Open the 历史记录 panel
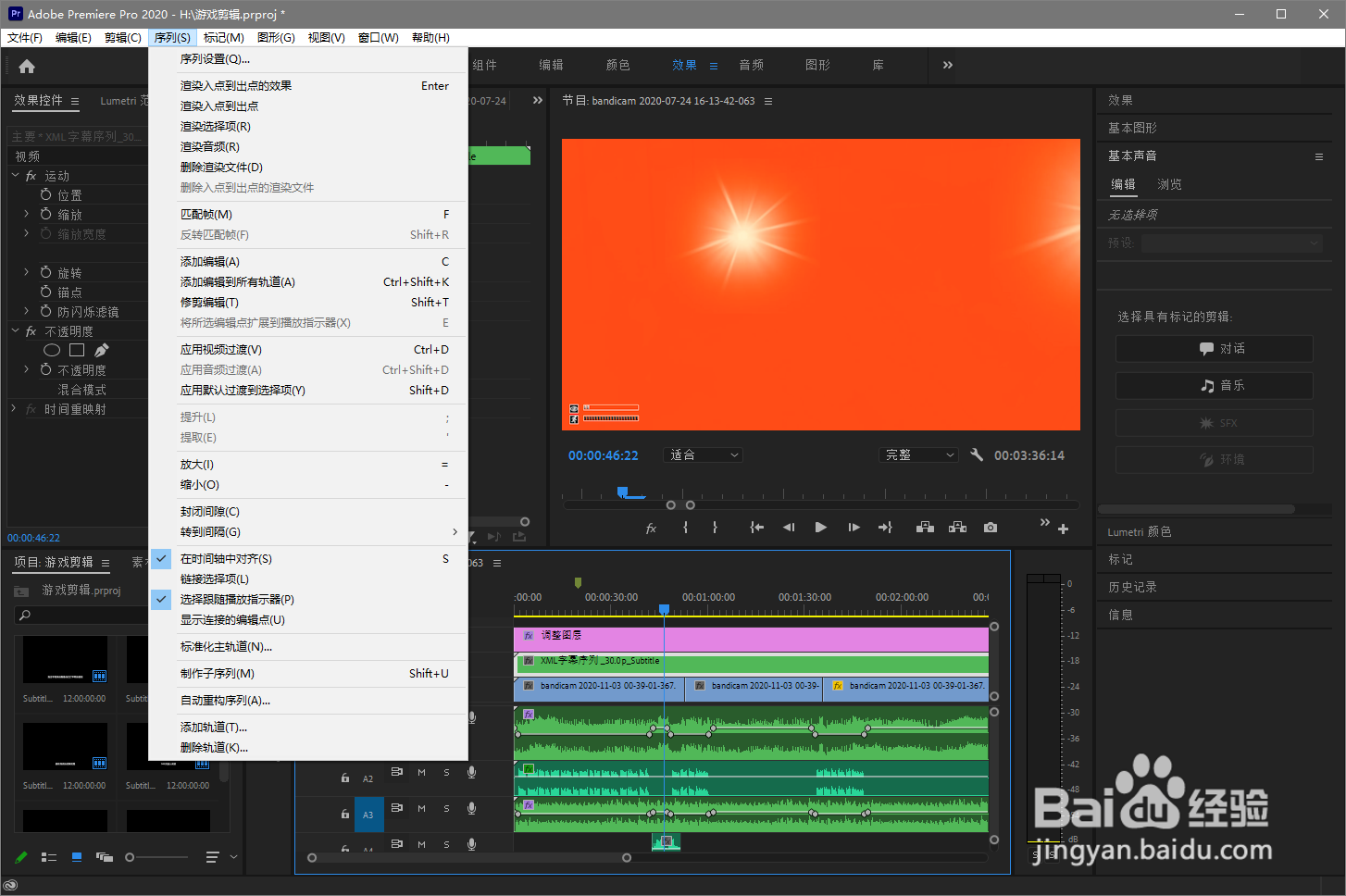 1133,587
